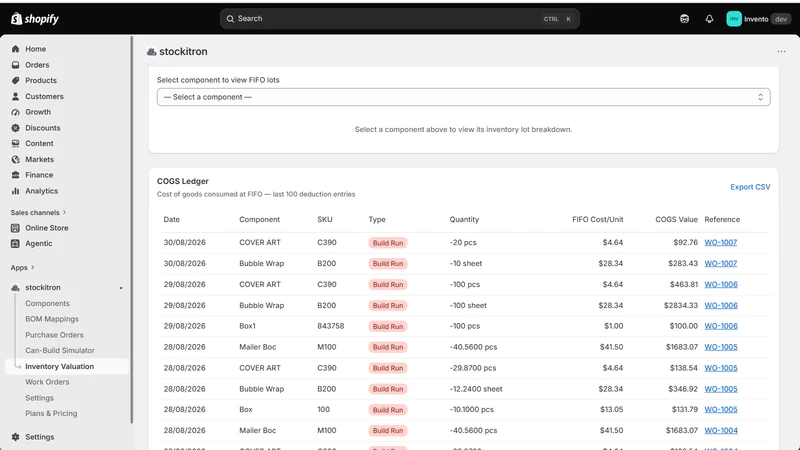The height and width of the screenshot is (450, 800).
Task: Click the Settings gear icon
Action: point(15,437)
